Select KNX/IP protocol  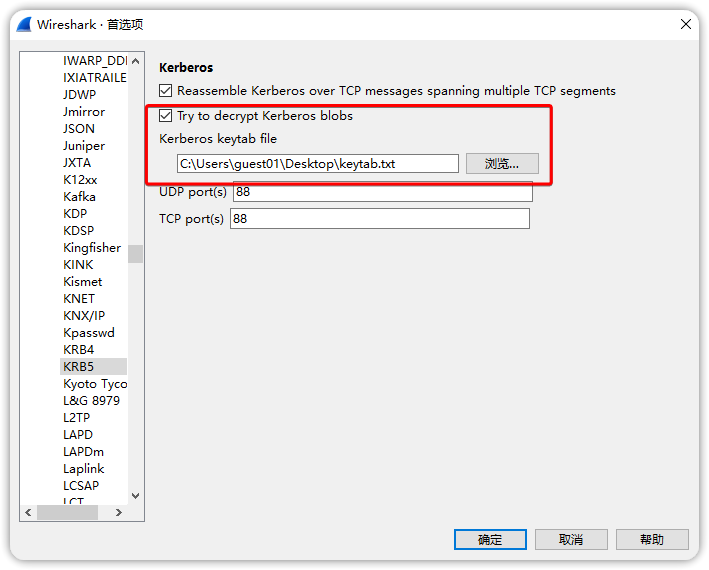pyautogui.click(x=84, y=316)
